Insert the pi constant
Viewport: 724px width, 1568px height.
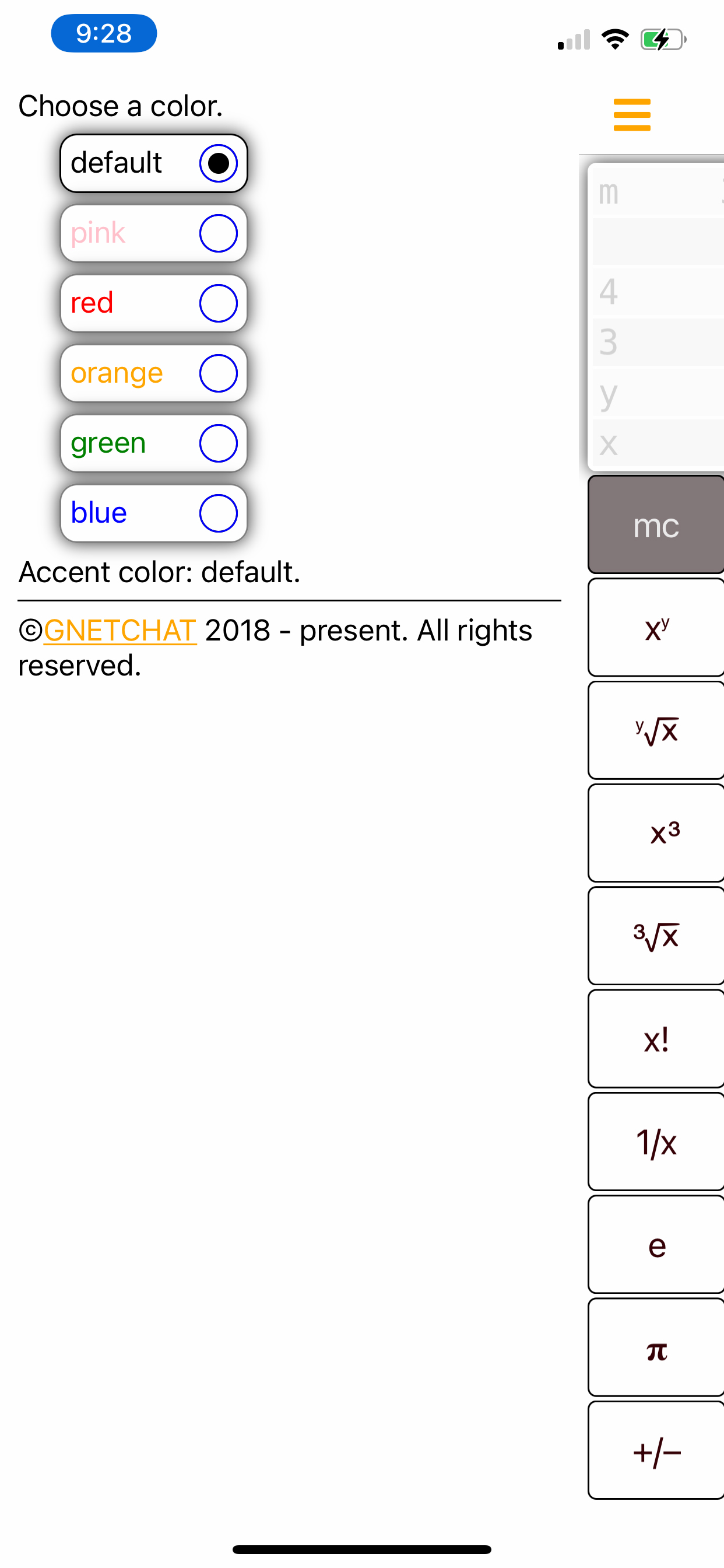pyautogui.click(x=656, y=1347)
